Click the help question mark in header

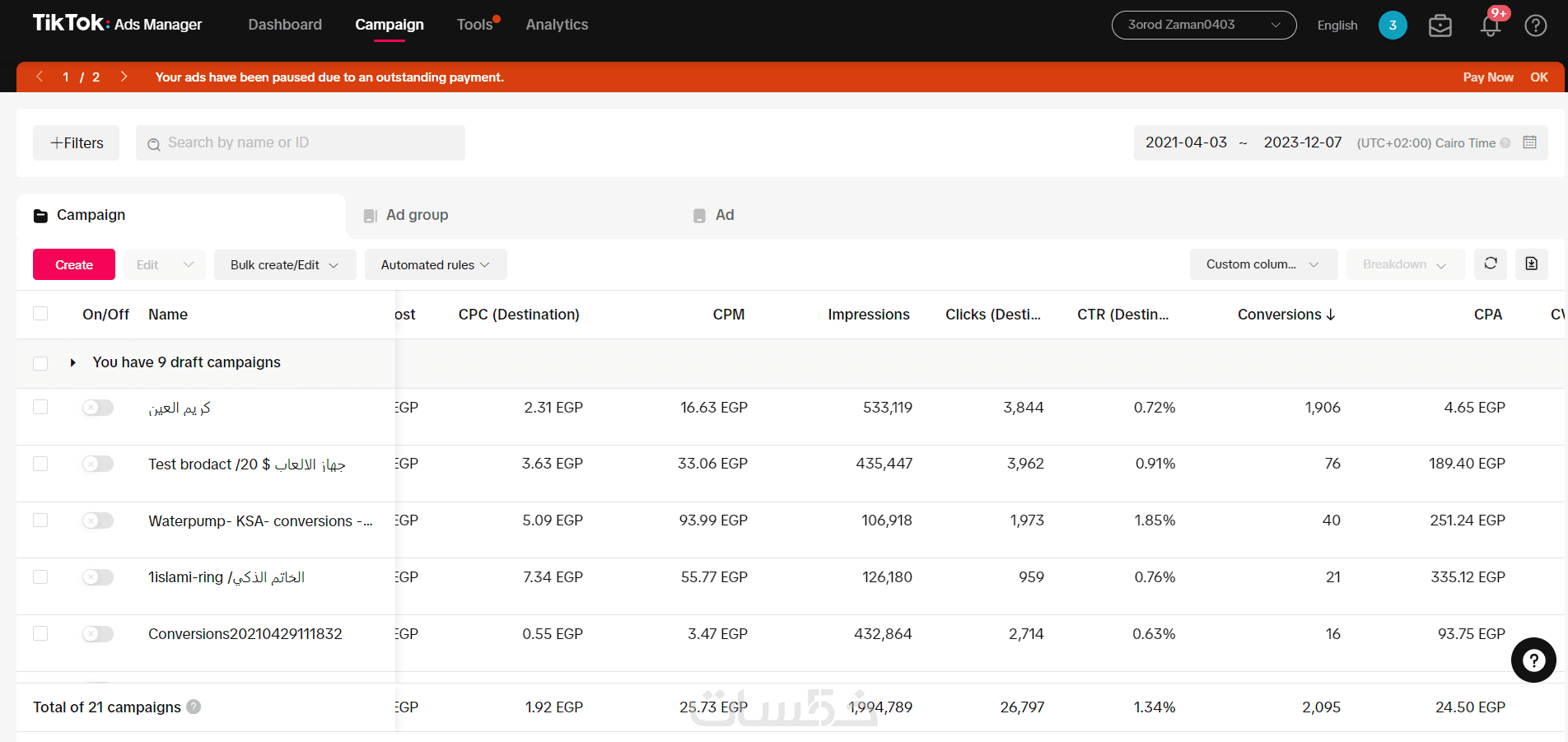(x=1535, y=26)
